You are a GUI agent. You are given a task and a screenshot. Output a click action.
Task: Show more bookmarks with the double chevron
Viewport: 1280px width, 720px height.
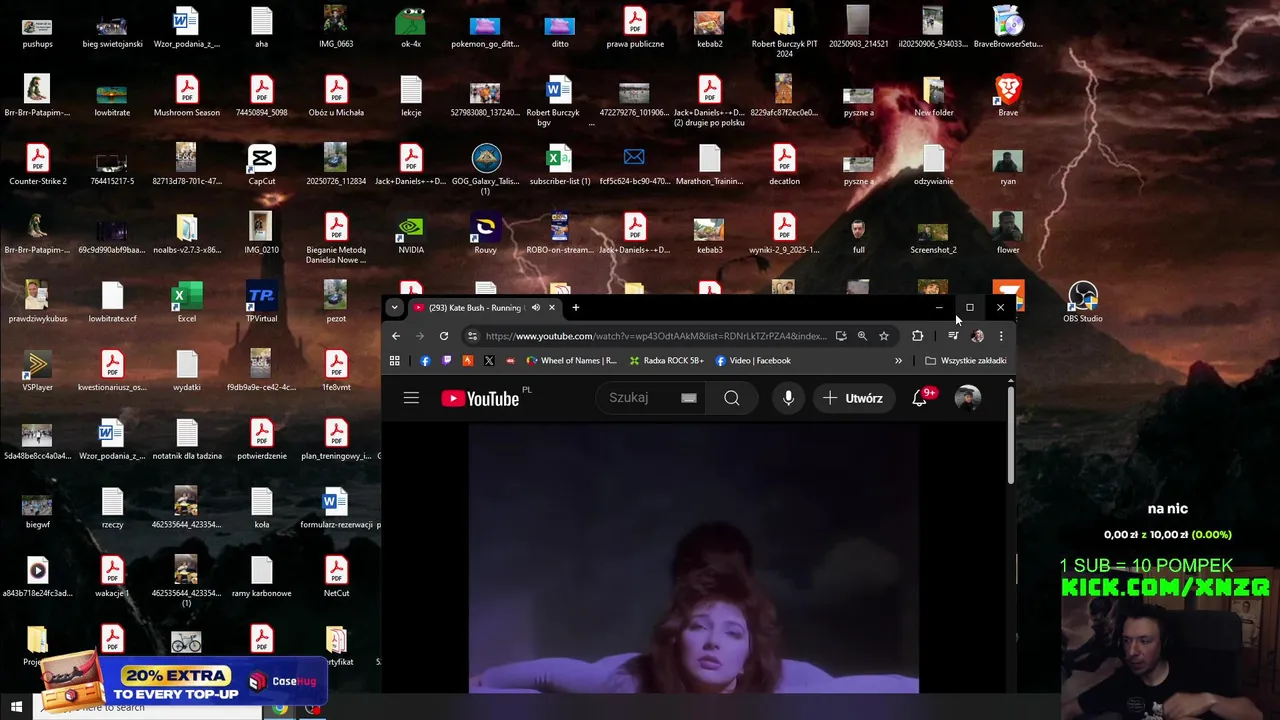[898, 361]
